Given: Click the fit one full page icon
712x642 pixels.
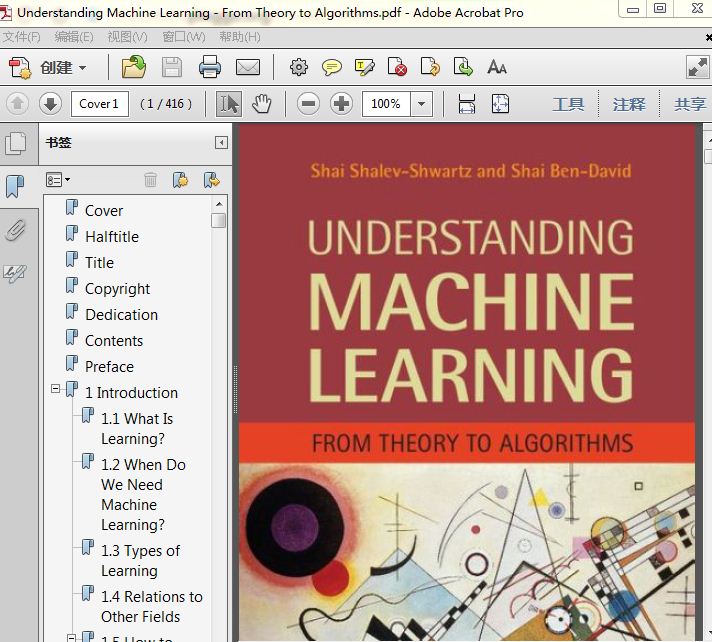Looking at the screenshot, I should coord(500,104).
